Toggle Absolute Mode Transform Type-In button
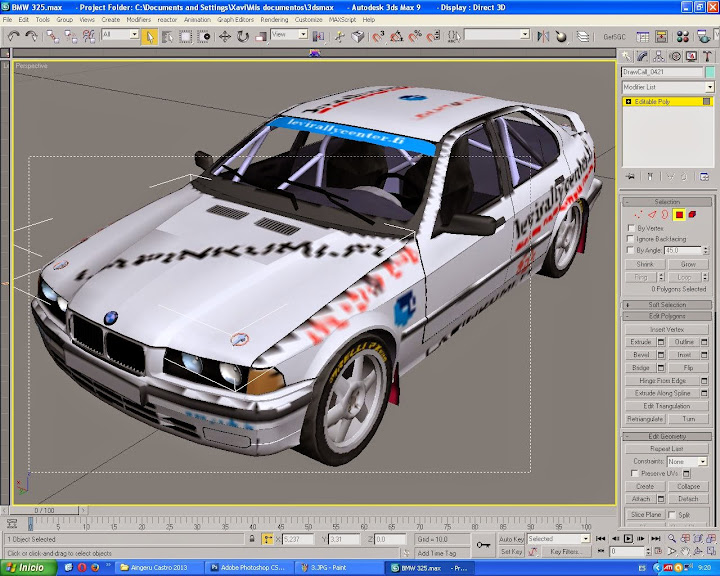The width and height of the screenshot is (720, 576). (x=267, y=539)
